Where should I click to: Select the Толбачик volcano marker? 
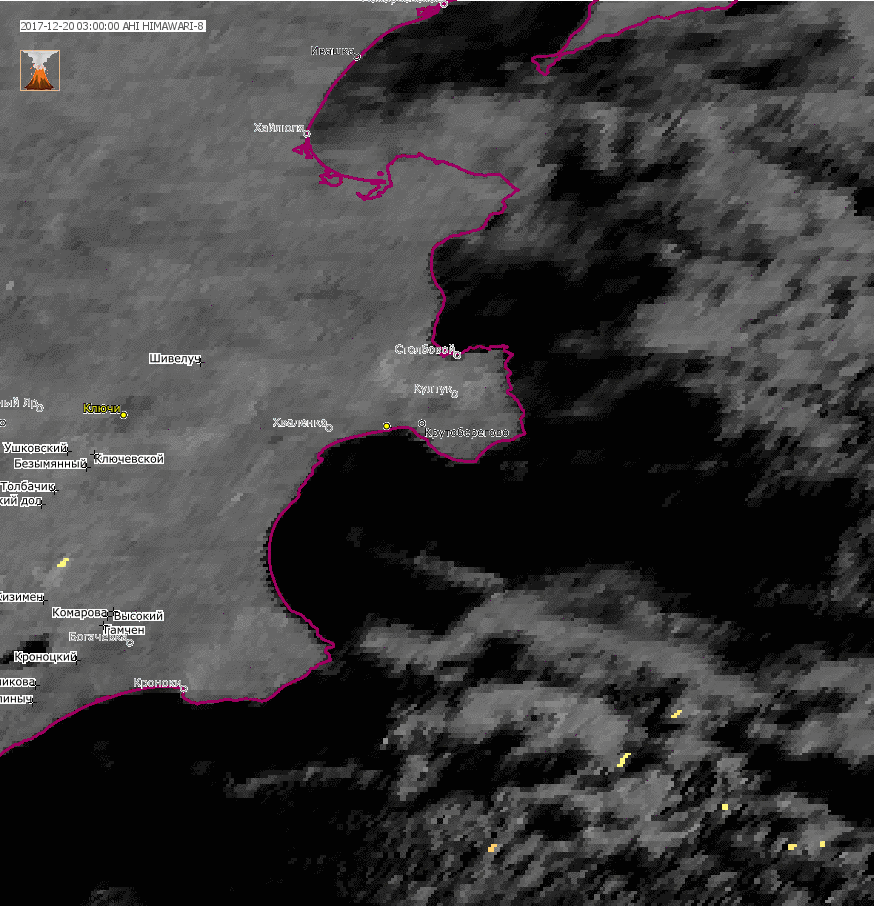(x=54, y=490)
